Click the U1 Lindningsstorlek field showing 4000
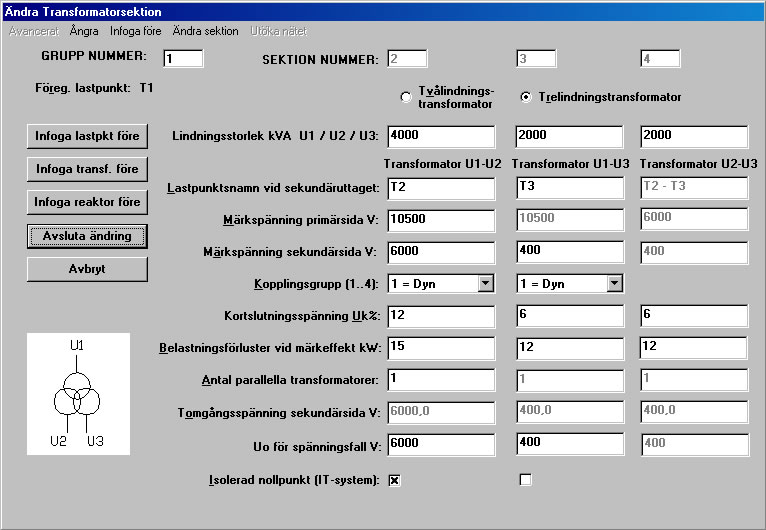Screen dimensions: 766x530 coord(442,136)
